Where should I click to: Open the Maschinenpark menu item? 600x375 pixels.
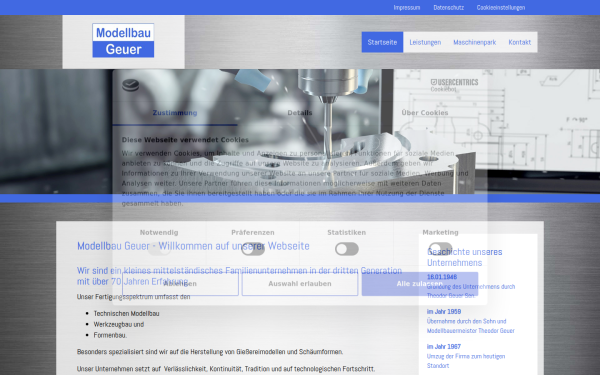point(474,42)
